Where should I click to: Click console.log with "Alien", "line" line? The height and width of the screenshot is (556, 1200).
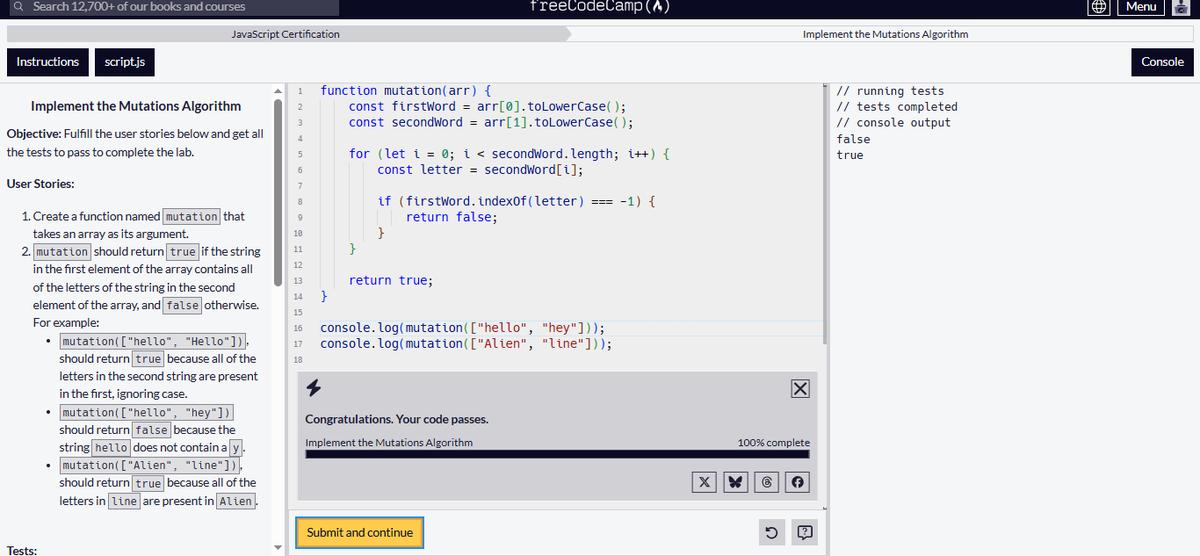[466, 344]
